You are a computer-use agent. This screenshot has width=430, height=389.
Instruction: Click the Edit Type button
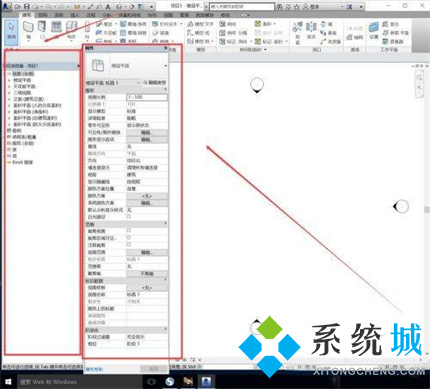pyautogui.click(x=155, y=82)
